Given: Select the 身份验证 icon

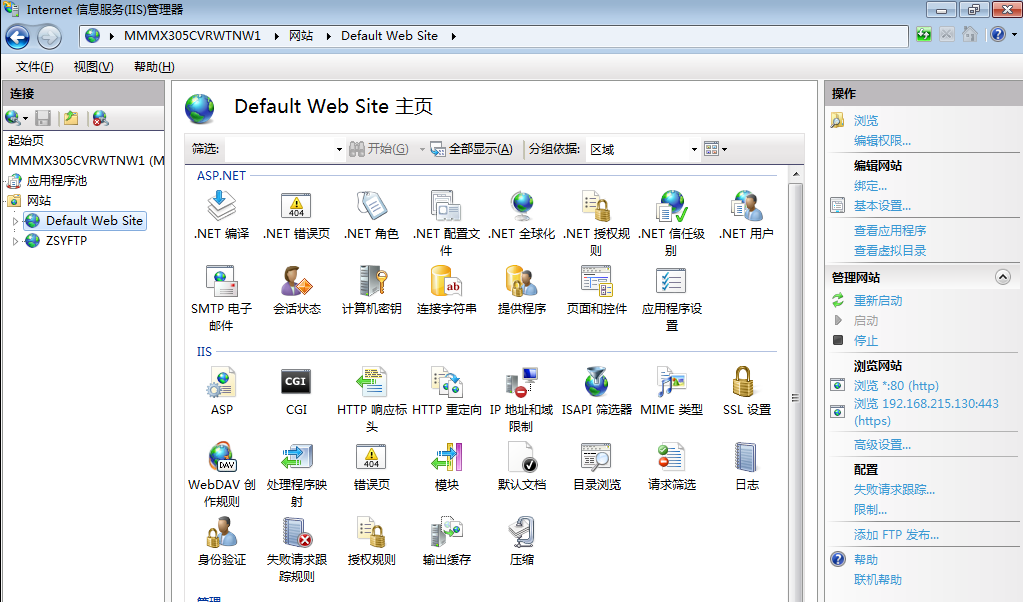Looking at the screenshot, I should pos(221,532).
